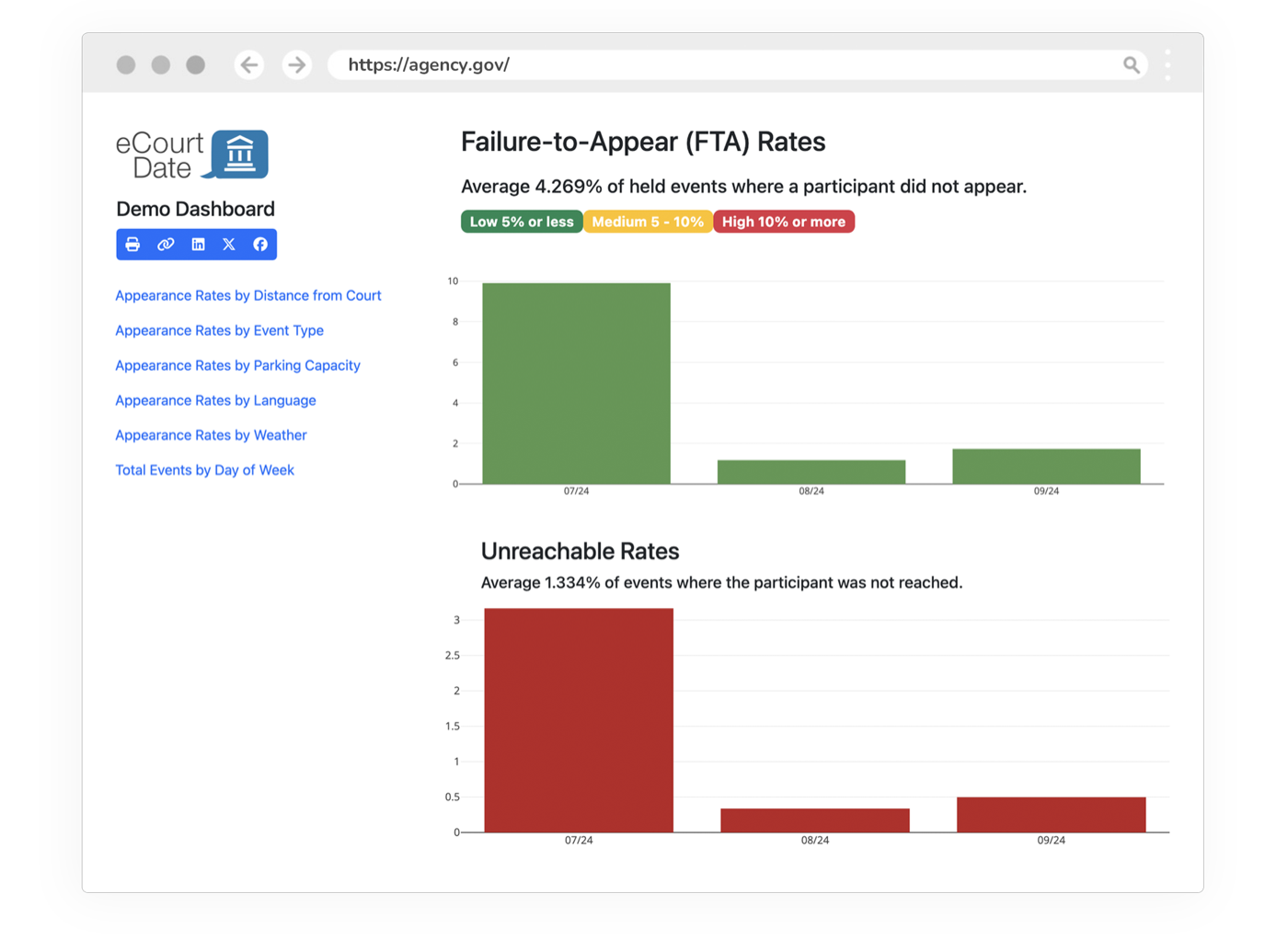1288x940 pixels.
Task: Open Appearance Rates by Weather link
Action: tap(211, 435)
